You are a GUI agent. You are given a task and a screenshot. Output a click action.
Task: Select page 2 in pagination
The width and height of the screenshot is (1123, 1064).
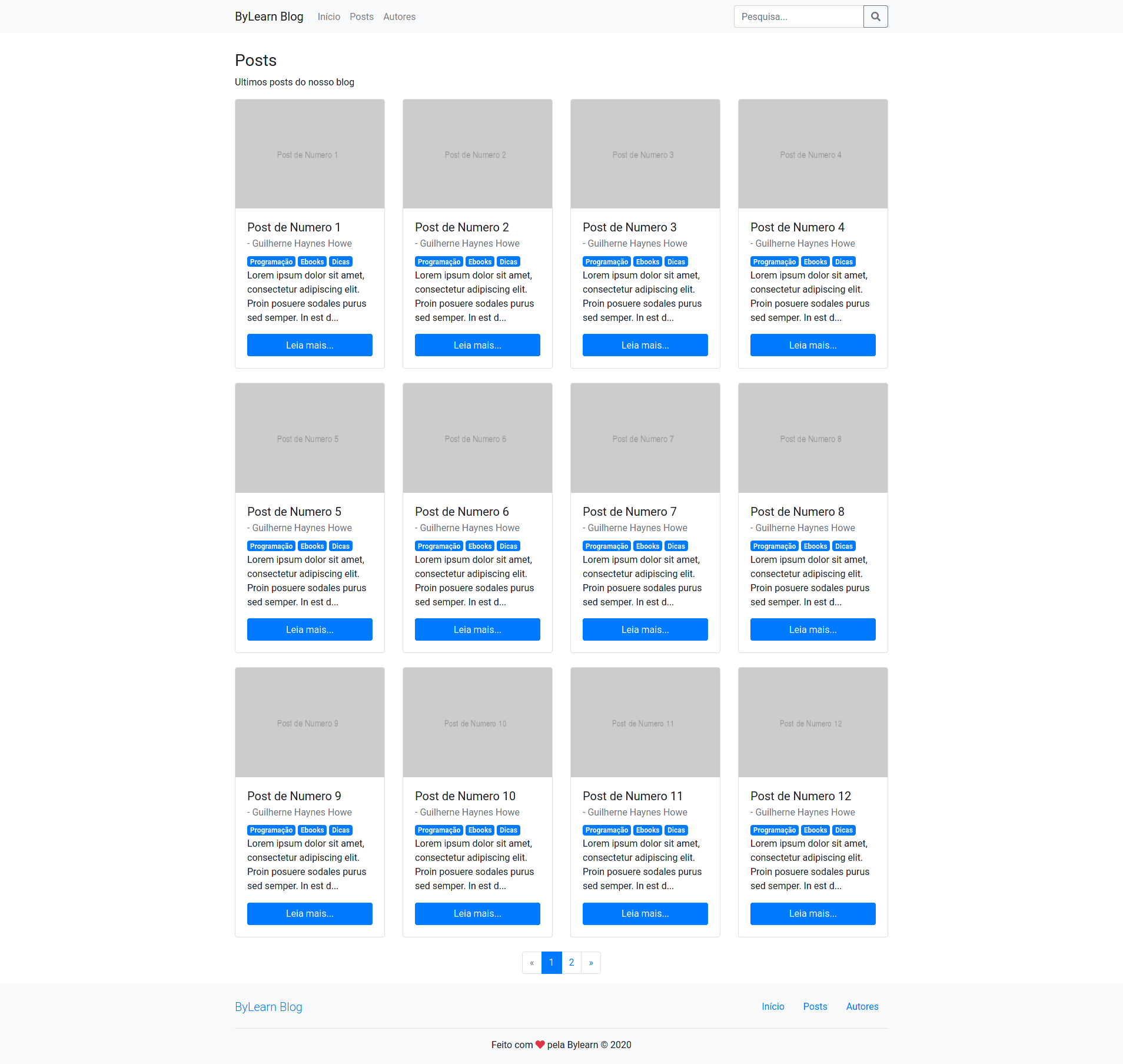572,963
